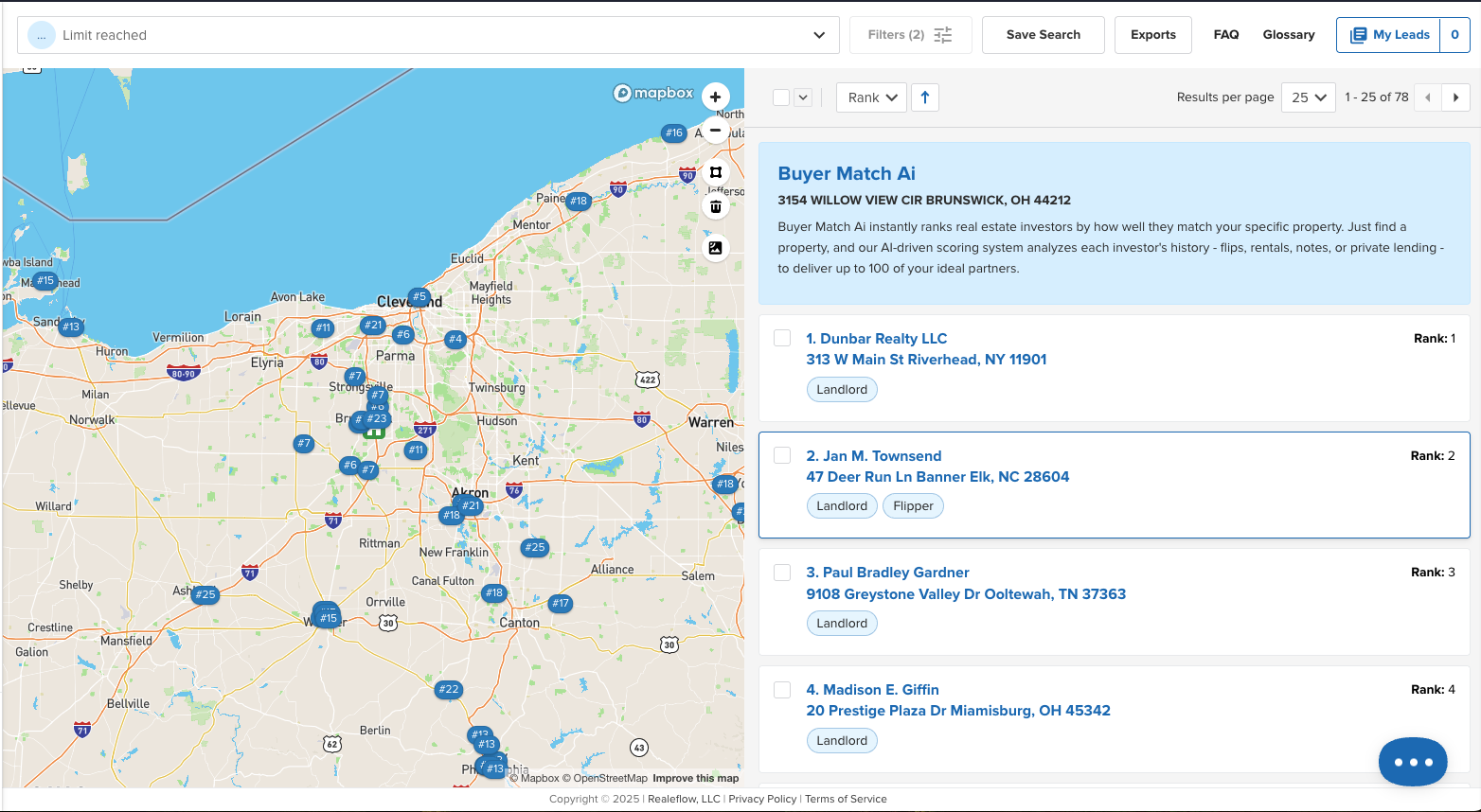Open the Privacy Policy footer link

pos(762,799)
